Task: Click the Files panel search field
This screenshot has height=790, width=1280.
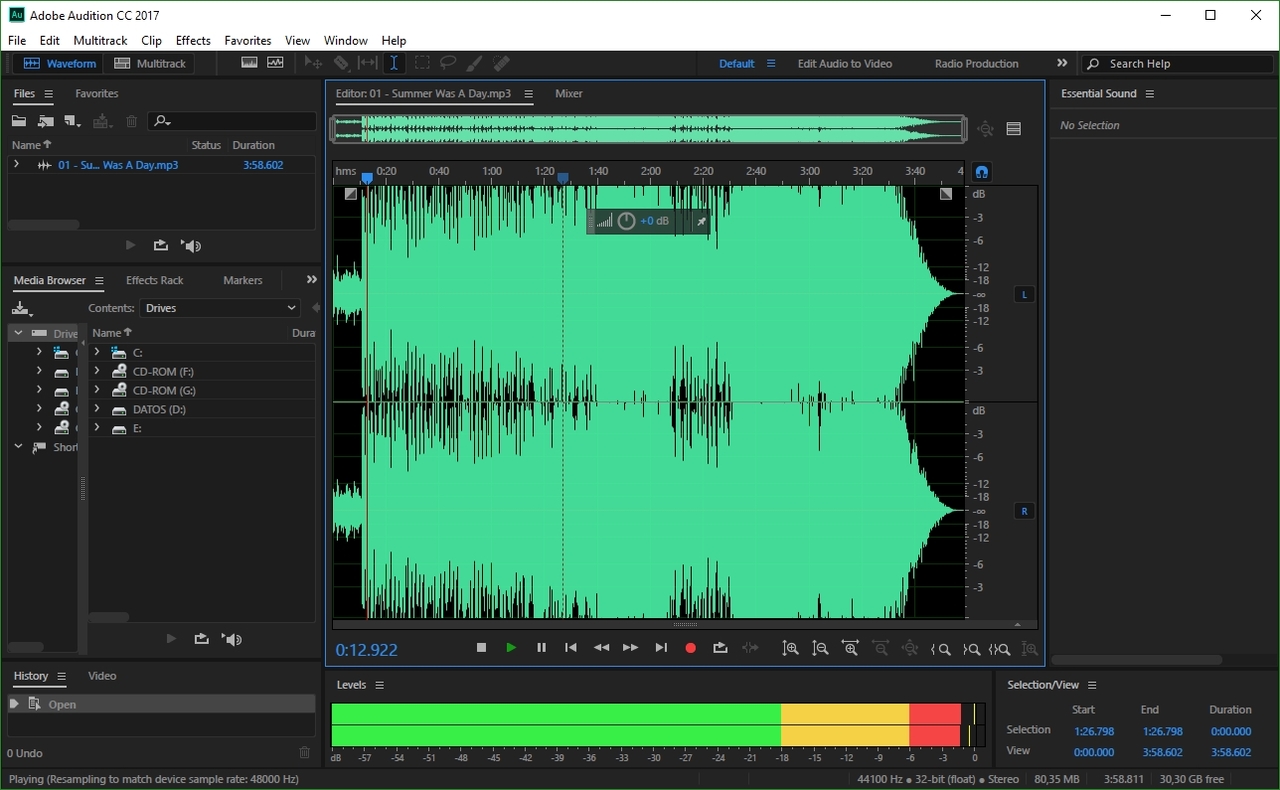Action: (x=232, y=121)
